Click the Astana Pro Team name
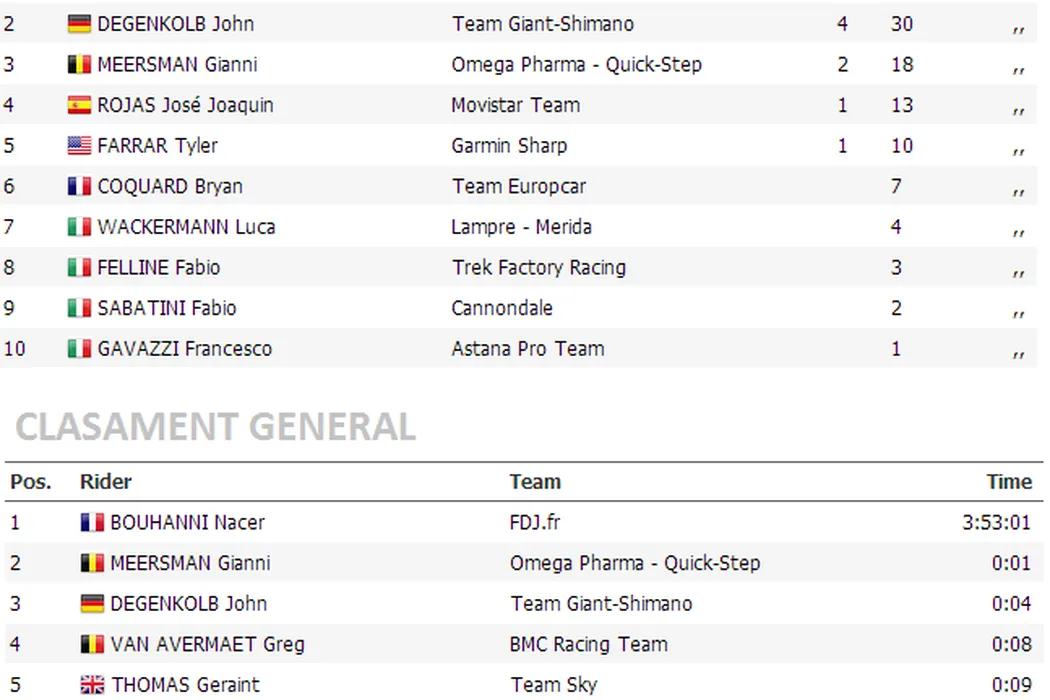The height and width of the screenshot is (700, 1050). coord(528,349)
